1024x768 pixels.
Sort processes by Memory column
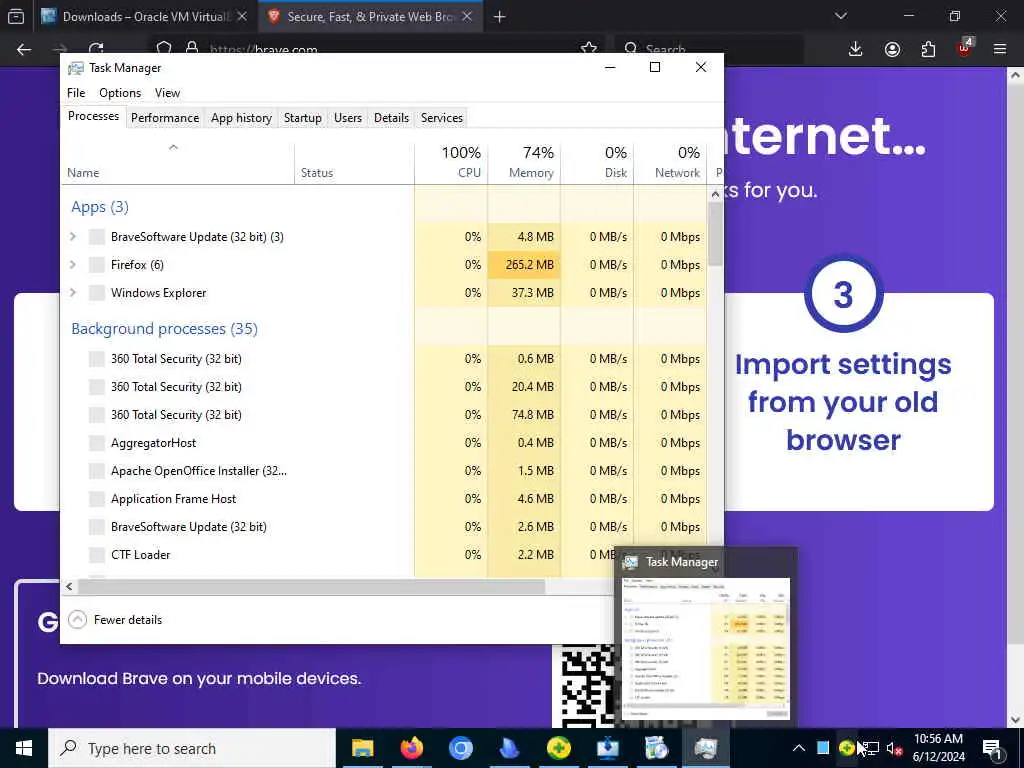point(524,161)
